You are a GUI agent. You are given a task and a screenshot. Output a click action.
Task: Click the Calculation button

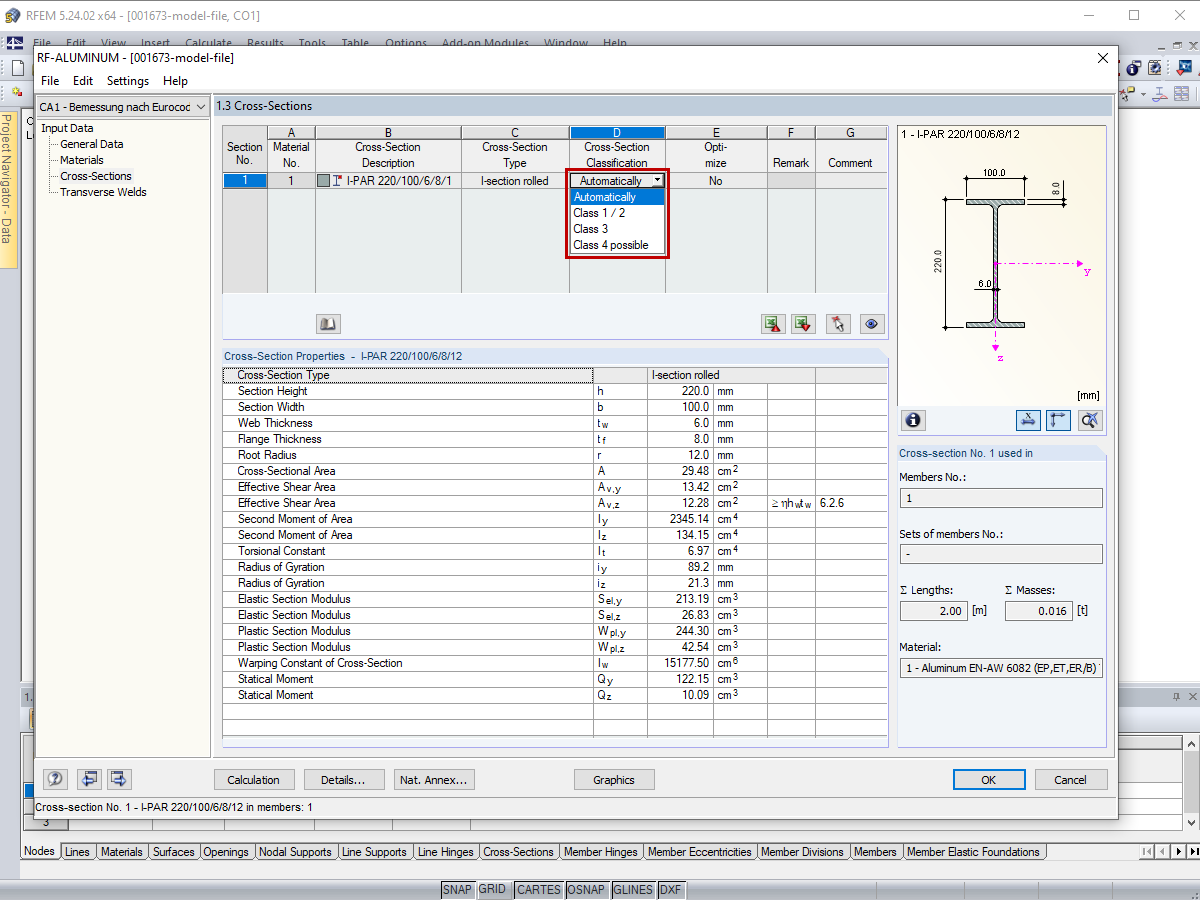254,780
